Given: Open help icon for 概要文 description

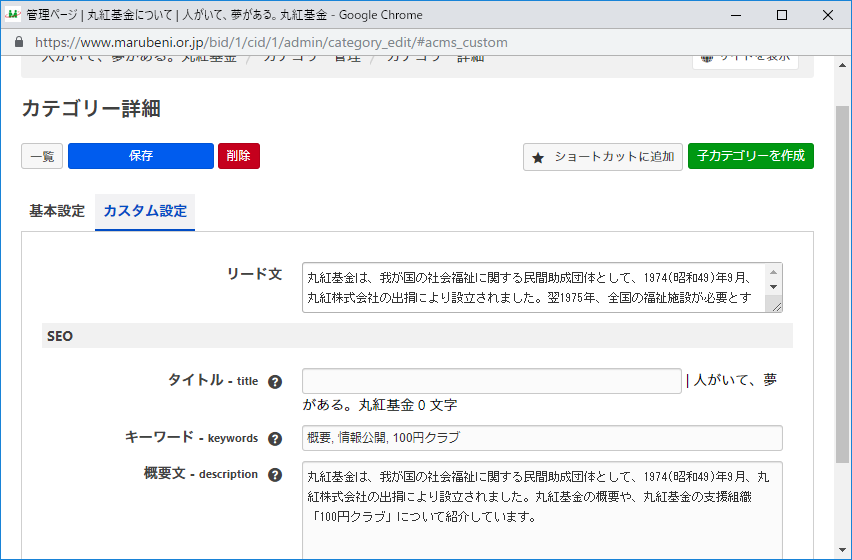Looking at the screenshot, I should [275, 475].
